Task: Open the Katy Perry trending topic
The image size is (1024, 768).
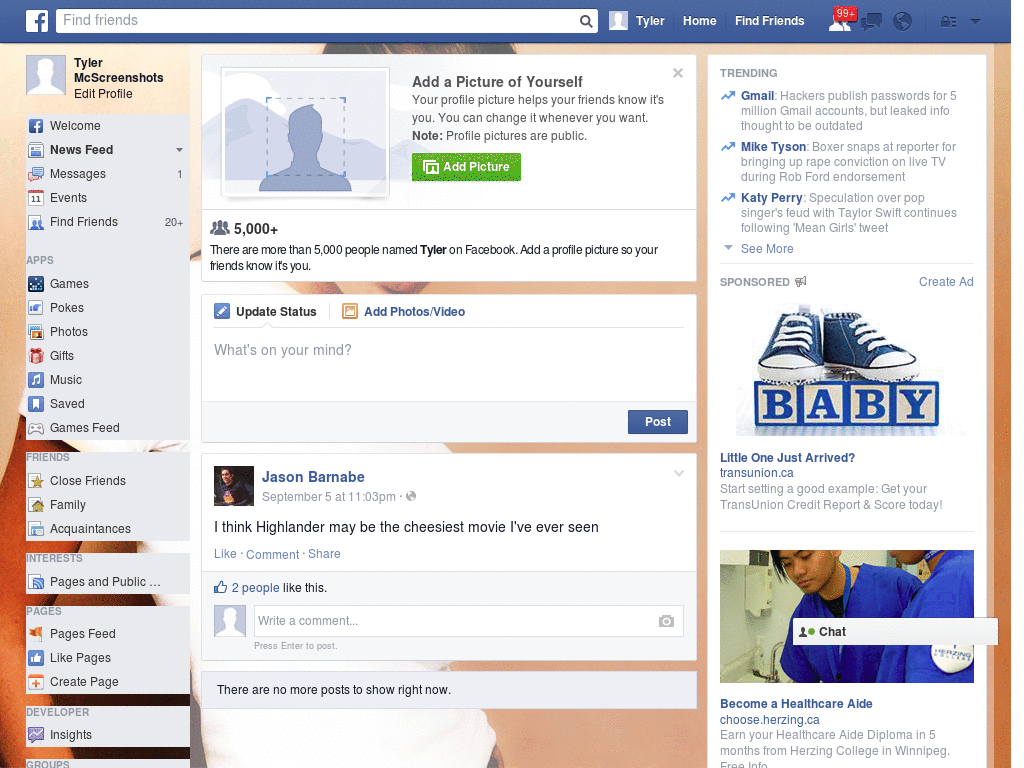Action: 771,198
